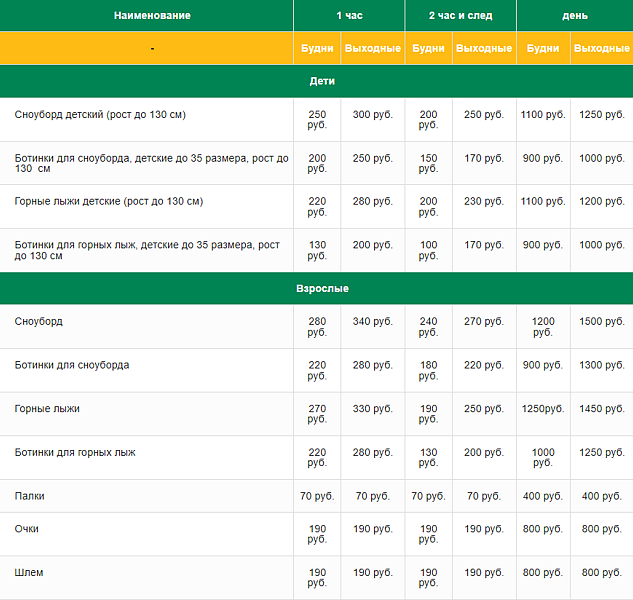This screenshot has height=600, width=633.
Task: Click the '1 час' column header
Action: pos(349,16)
